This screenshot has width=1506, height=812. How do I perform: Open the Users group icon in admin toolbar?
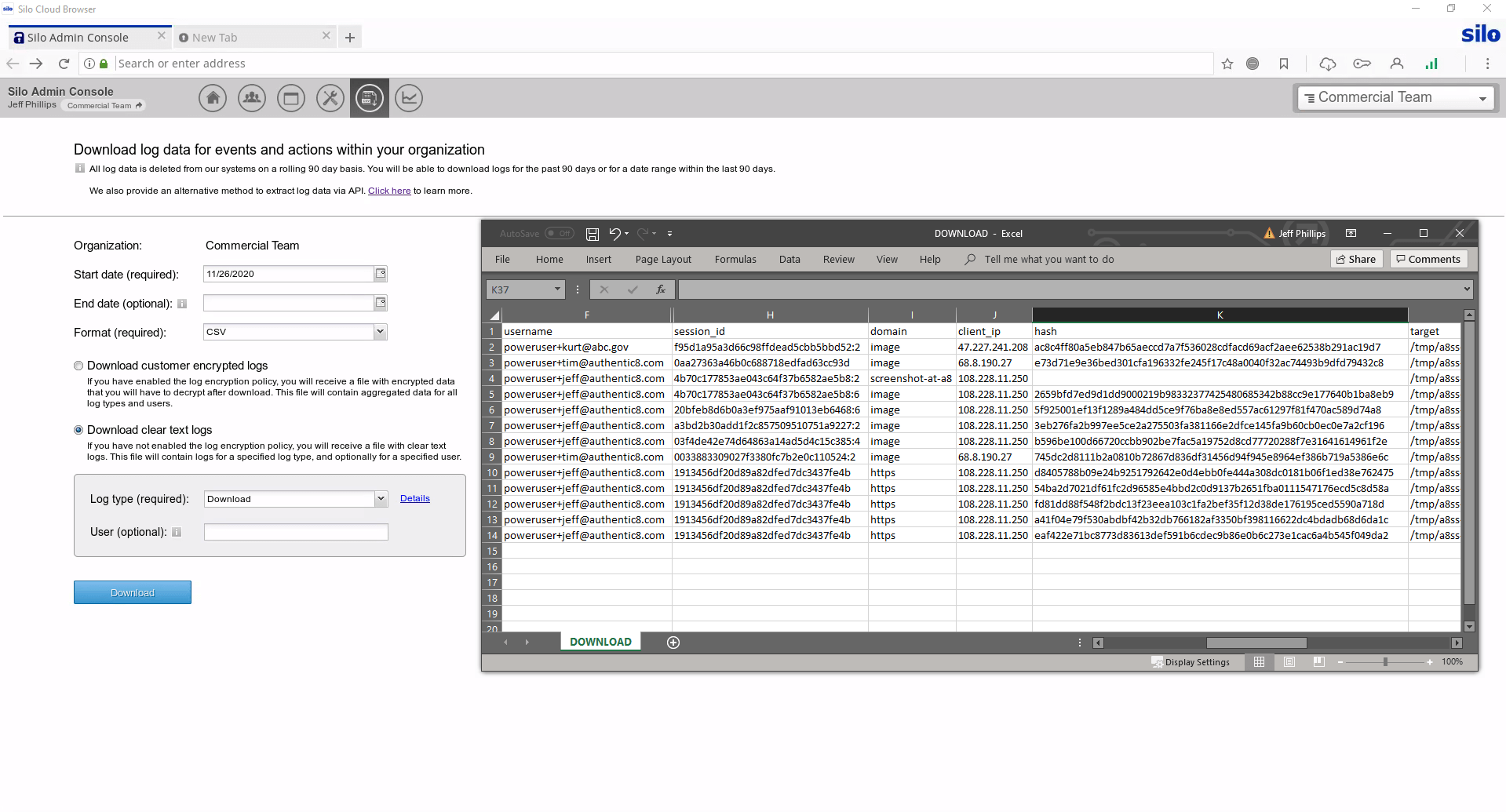coord(252,98)
